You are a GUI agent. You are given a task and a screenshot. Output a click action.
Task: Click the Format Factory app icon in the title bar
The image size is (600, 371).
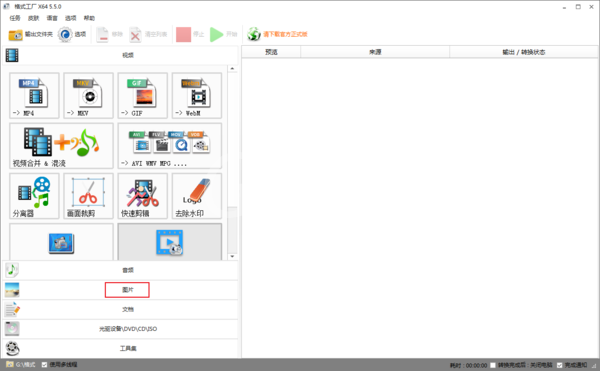coord(7,7)
